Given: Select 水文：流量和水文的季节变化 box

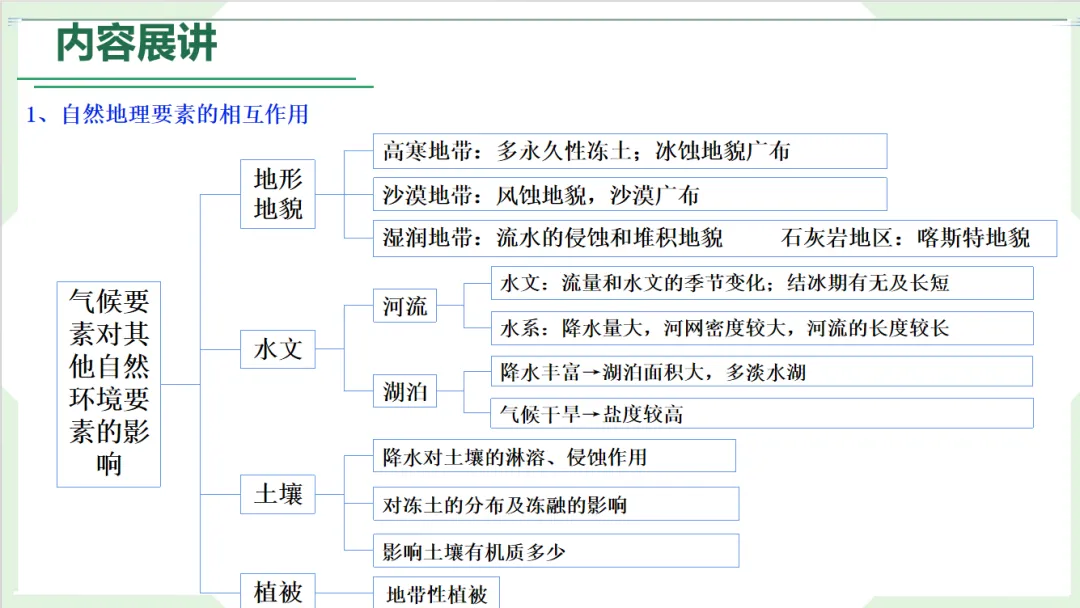Looking at the screenshot, I should click(762, 283).
